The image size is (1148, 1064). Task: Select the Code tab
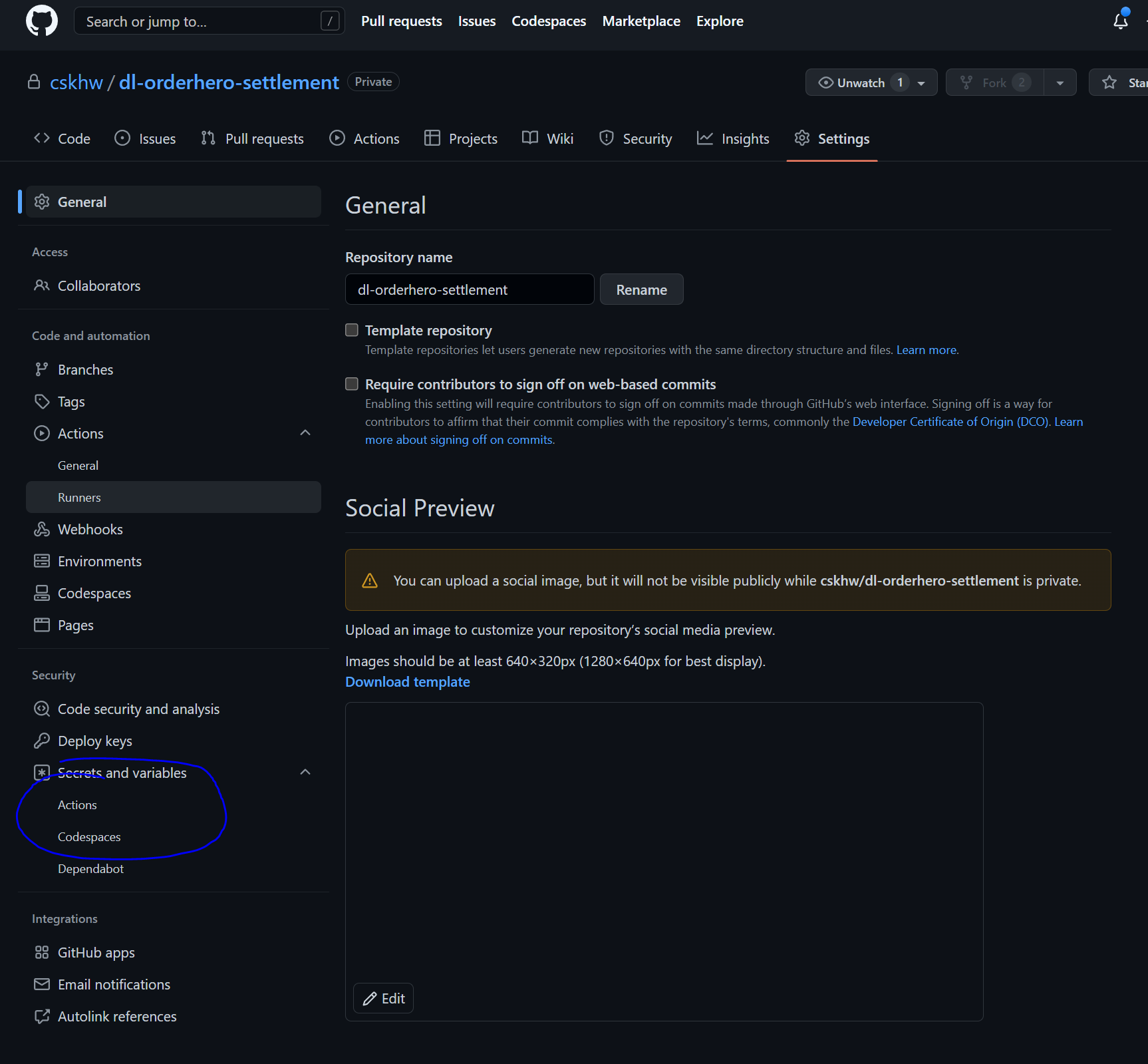(x=62, y=138)
